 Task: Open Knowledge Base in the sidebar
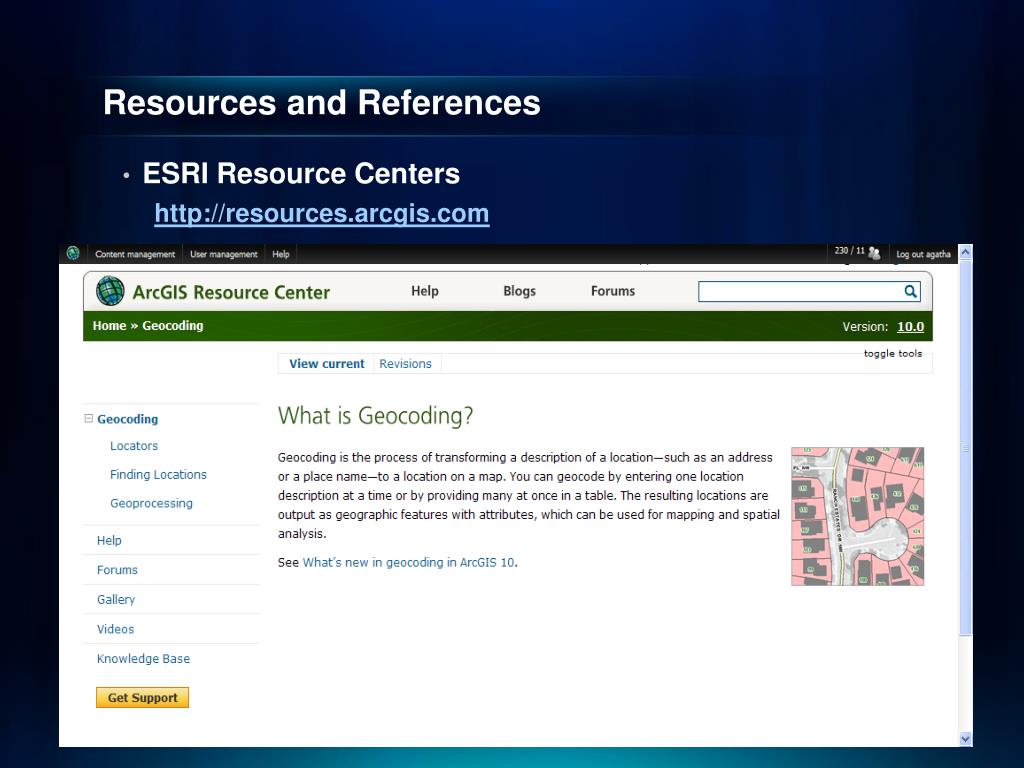click(143, 659)
